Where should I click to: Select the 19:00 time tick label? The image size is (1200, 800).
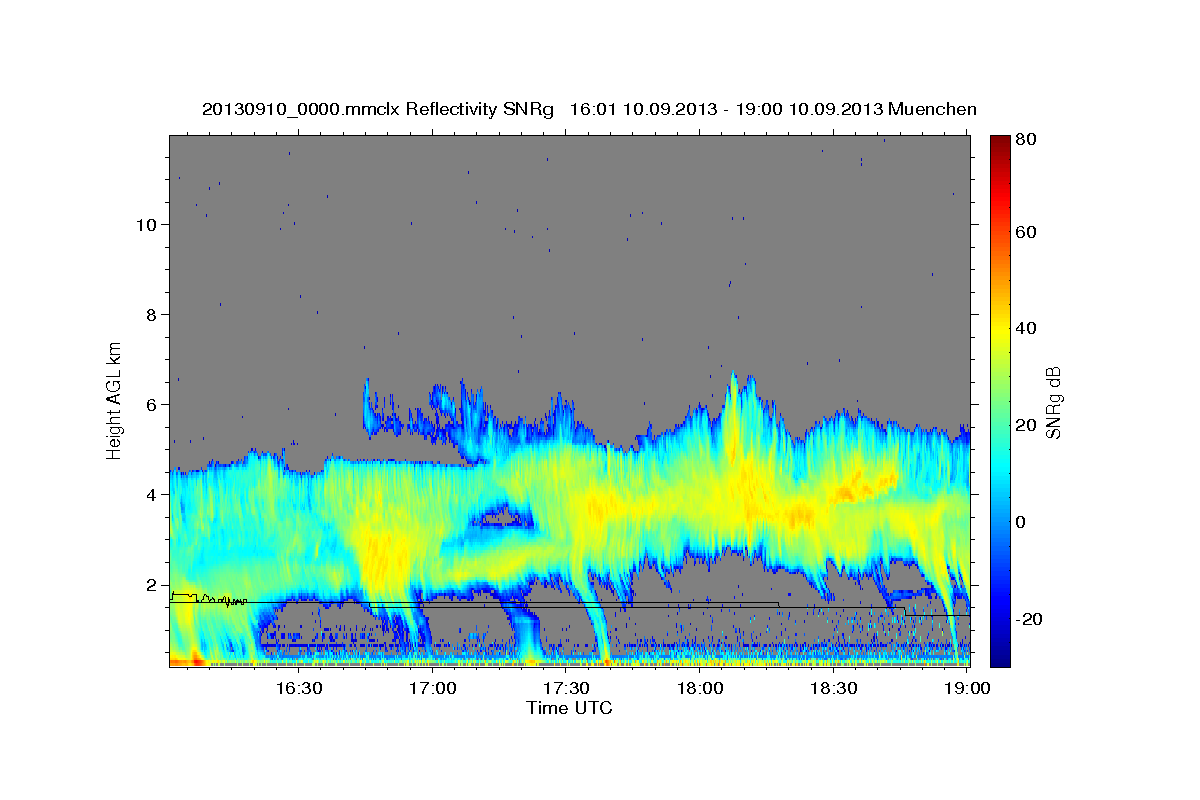(967, 688)
